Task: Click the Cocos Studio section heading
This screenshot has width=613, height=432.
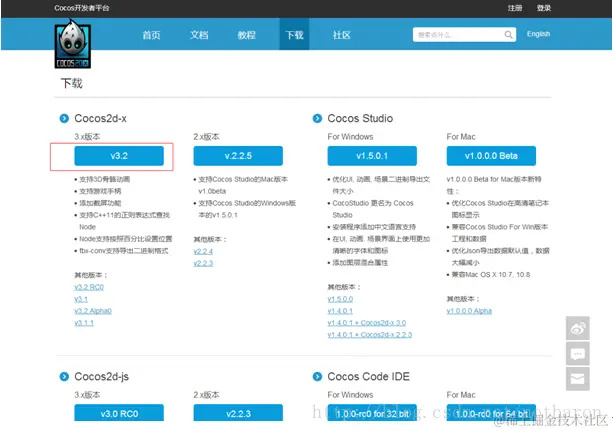Action: [x=360, y=118]
